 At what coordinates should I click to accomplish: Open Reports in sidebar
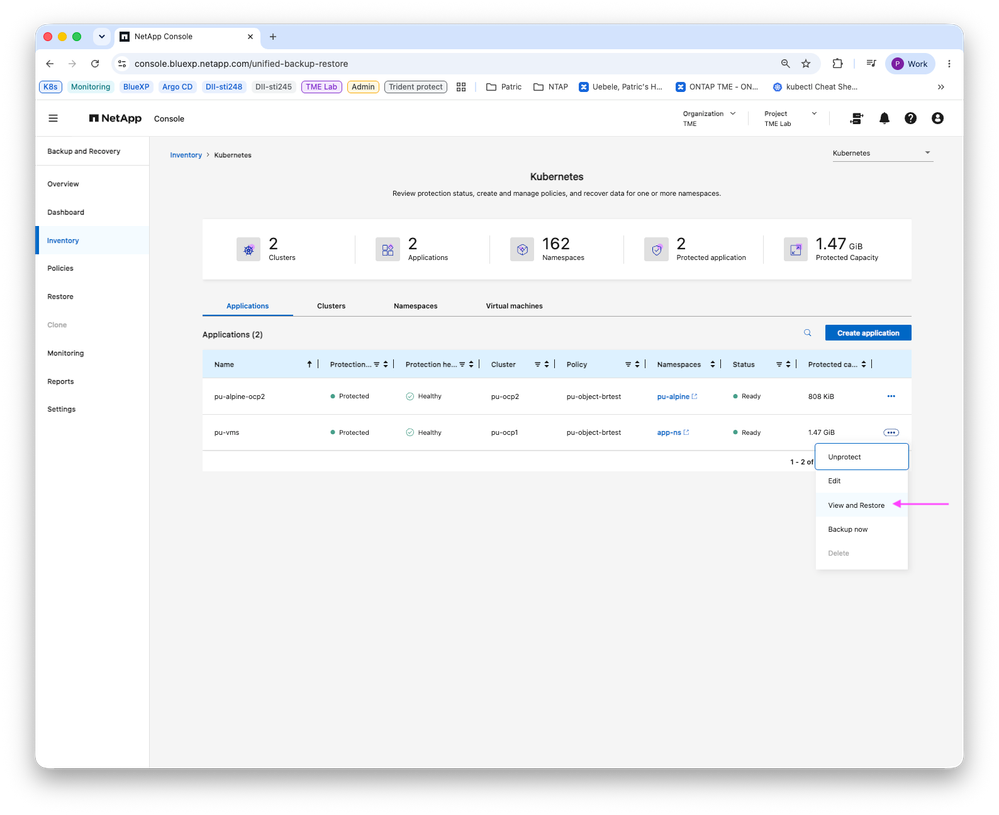[x=92, y=382]
